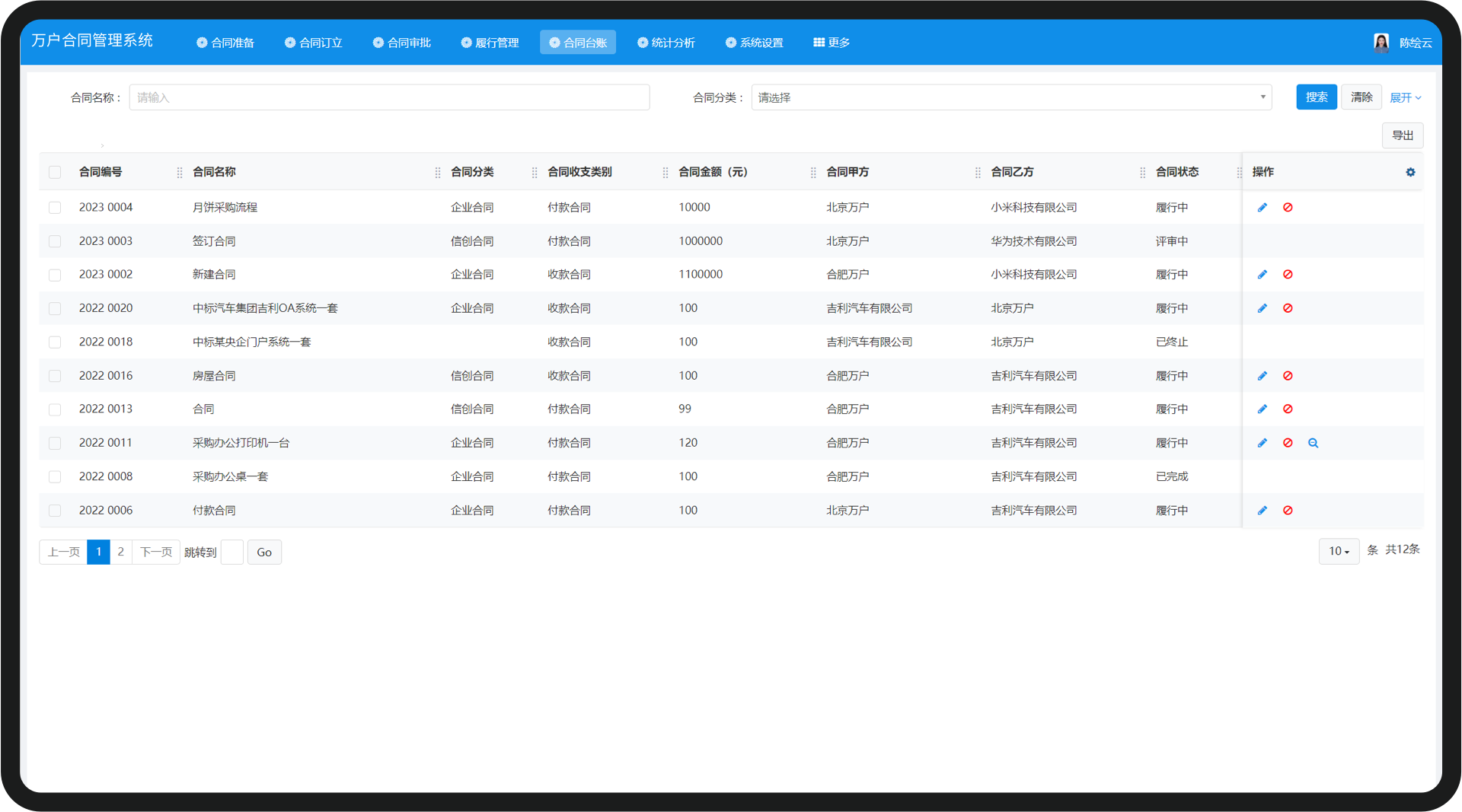Tick checkbox for contract 2022 0008

55,476
